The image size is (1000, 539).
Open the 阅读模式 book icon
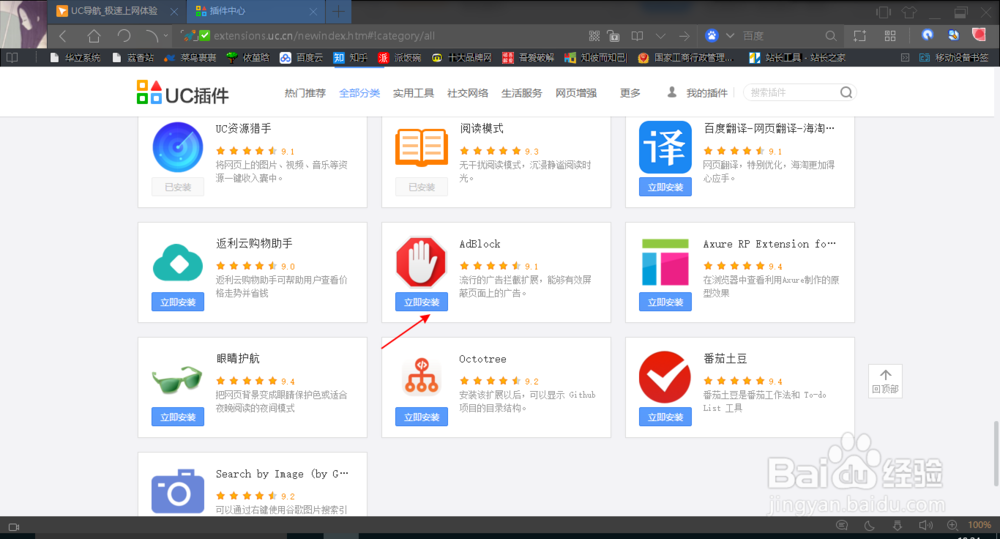[422, 147]
